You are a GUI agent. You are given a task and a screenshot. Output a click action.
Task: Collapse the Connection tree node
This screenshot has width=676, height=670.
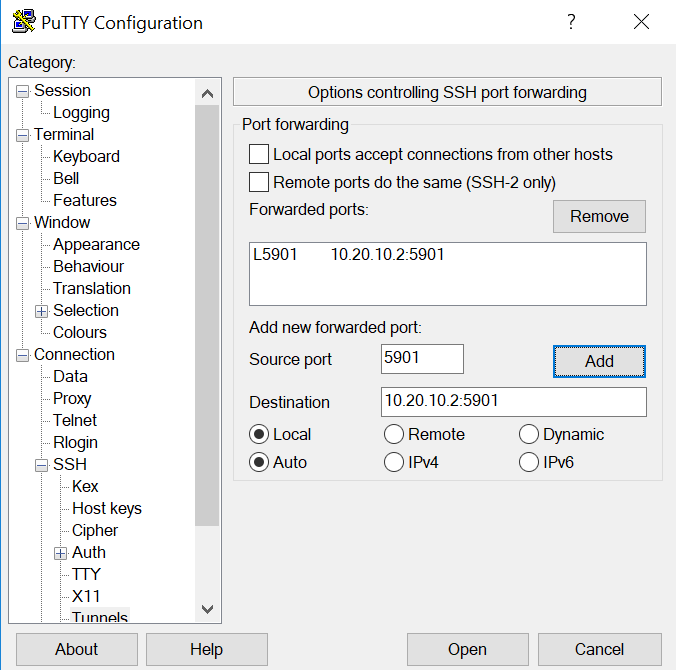click(x=22, y=355)
